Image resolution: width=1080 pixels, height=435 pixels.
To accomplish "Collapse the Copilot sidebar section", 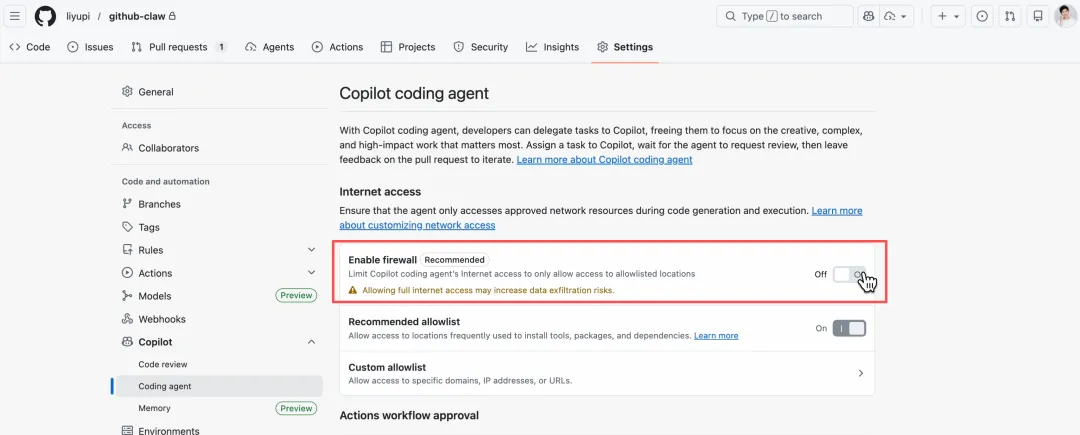I will click(311, 342).
